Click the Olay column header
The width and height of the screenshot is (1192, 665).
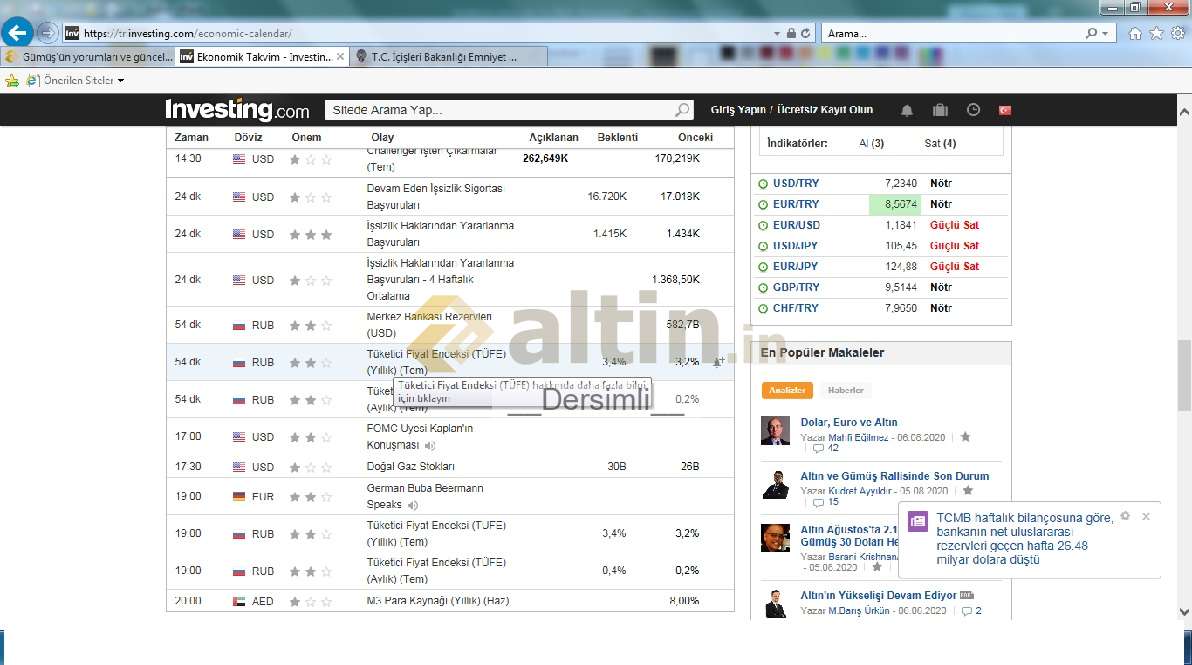(382, 138)
